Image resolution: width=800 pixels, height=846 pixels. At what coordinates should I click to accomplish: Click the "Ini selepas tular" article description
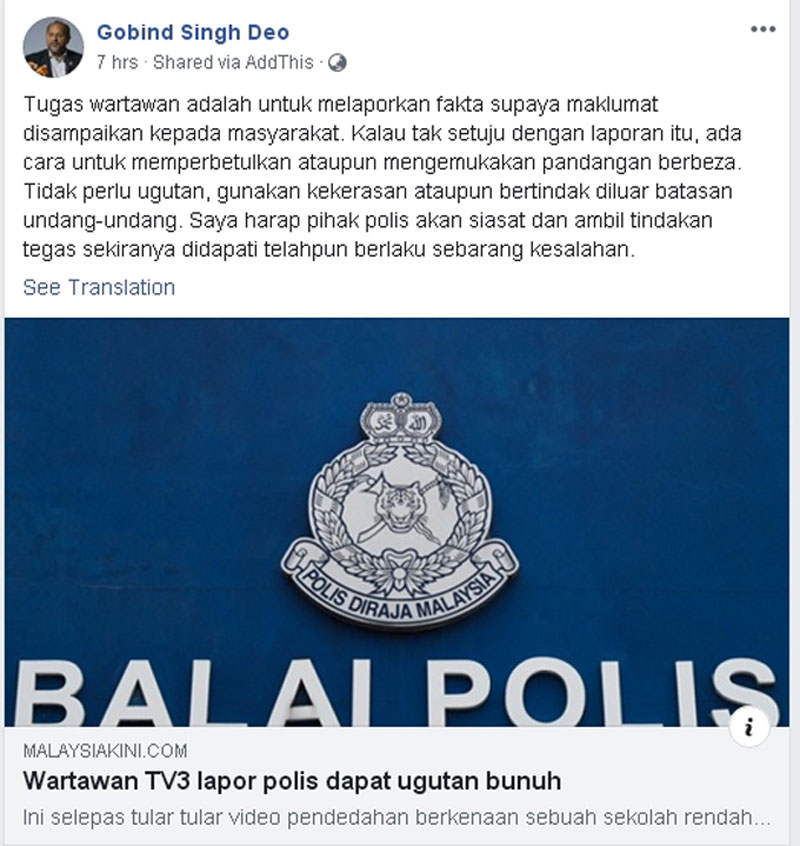pyautogui.click(x=396, y=817)
